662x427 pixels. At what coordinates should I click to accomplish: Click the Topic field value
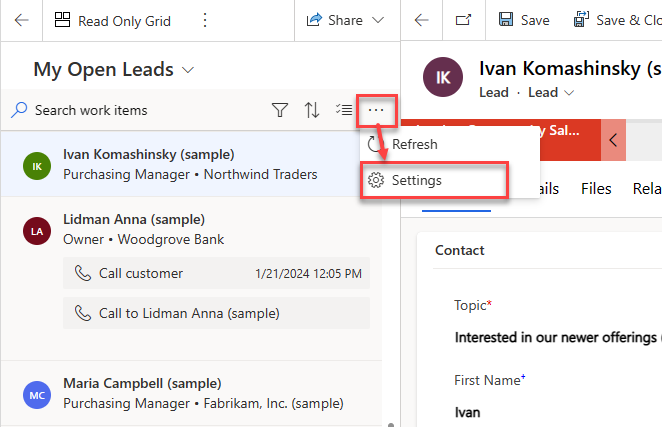pos(558,337)
